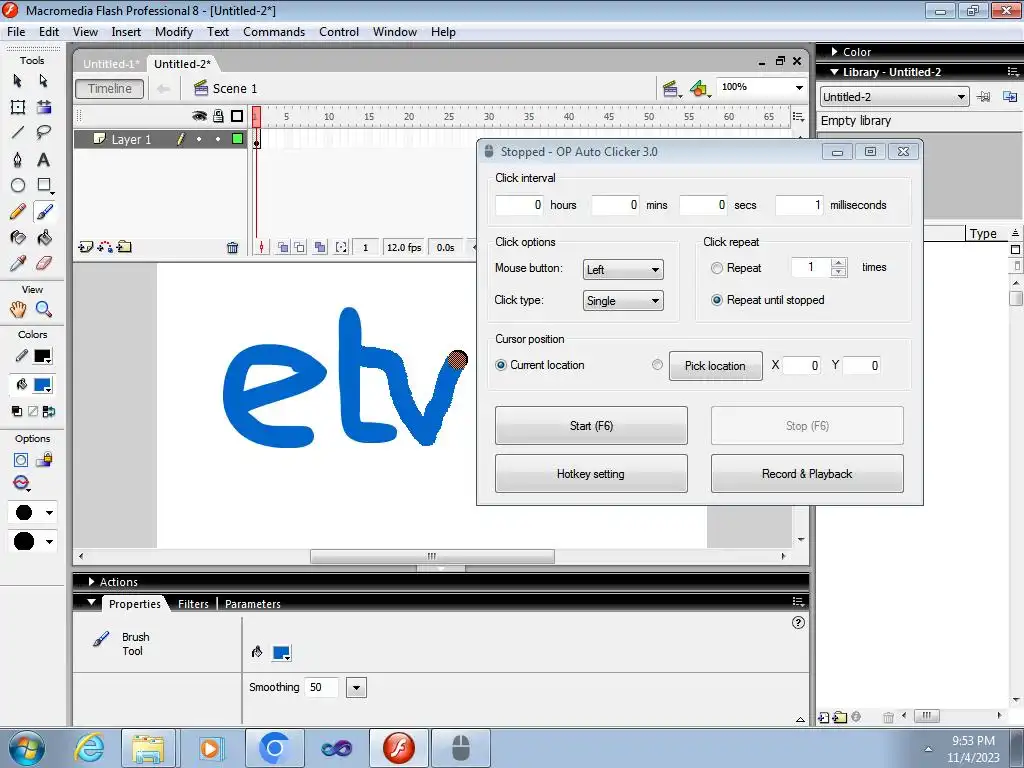The height and width of the screenshot is (768, 1024).
Task: Open the Untitled-2 library dropdown
Action: 893,97
